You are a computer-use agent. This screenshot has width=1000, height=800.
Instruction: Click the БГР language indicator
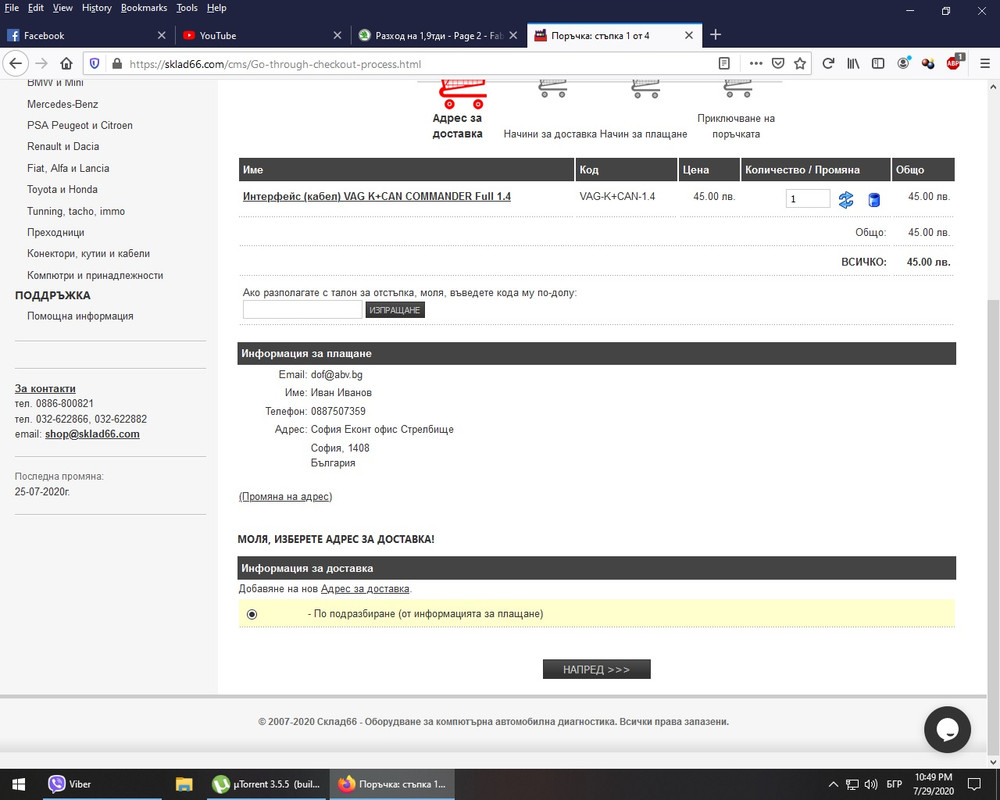[x=894, y=784]
